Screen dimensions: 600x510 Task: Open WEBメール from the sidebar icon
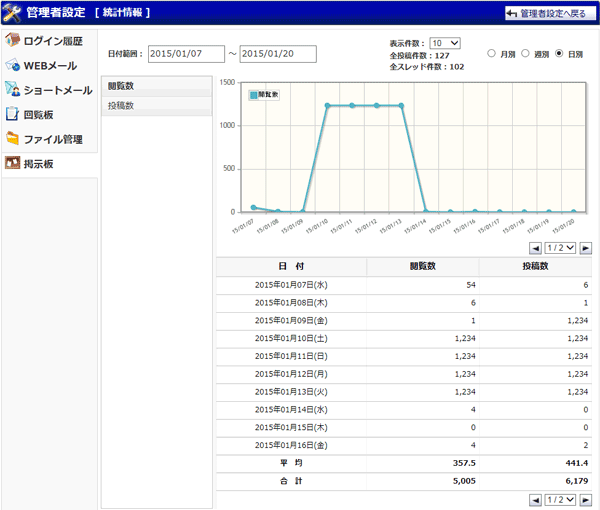(13, 65)
